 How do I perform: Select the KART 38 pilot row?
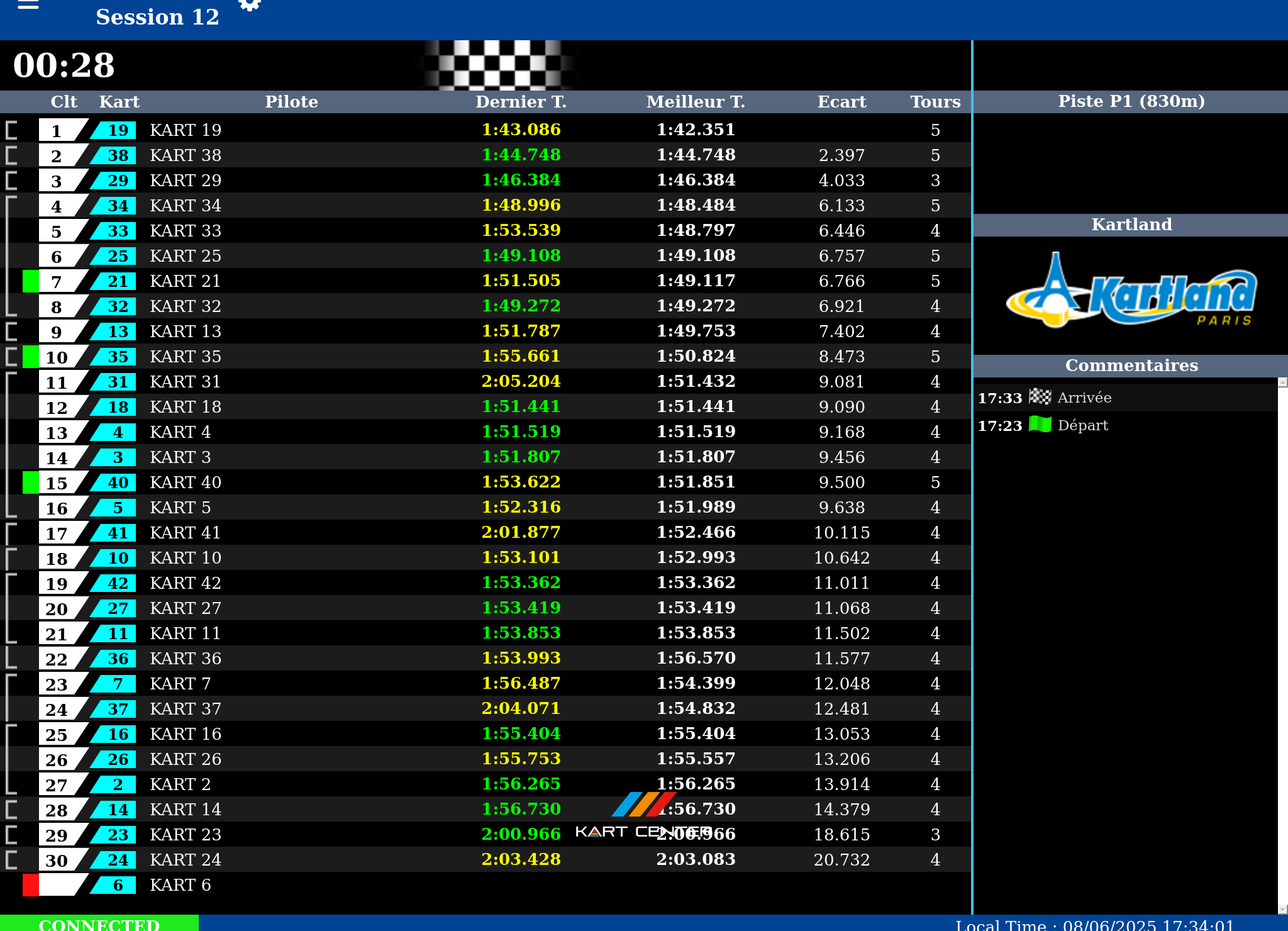[186, 155]
